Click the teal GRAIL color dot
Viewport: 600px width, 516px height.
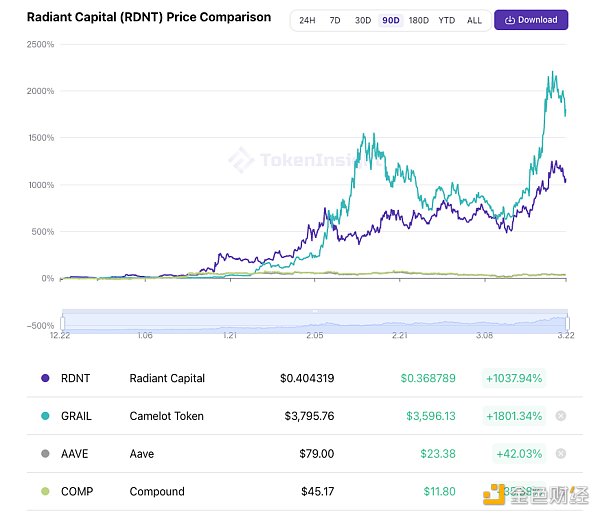(44, 416)
